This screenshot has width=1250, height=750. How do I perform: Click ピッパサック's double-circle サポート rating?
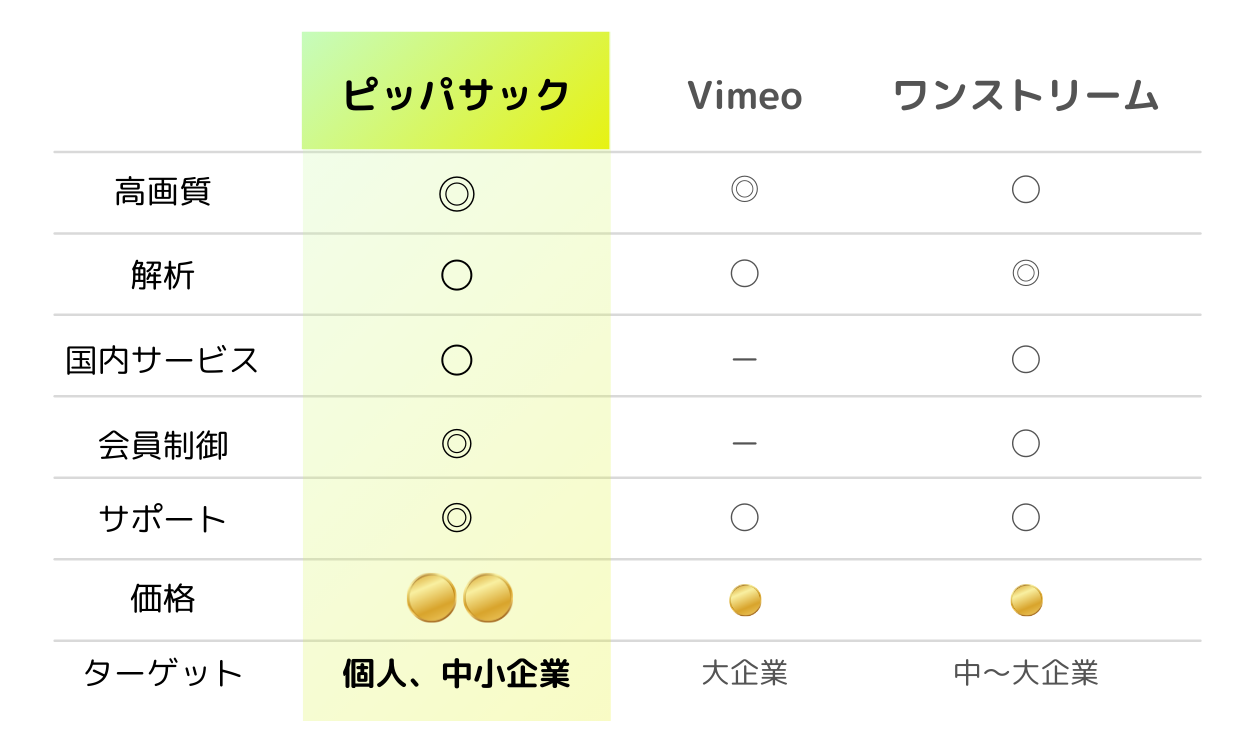click(x=457, y=517)
